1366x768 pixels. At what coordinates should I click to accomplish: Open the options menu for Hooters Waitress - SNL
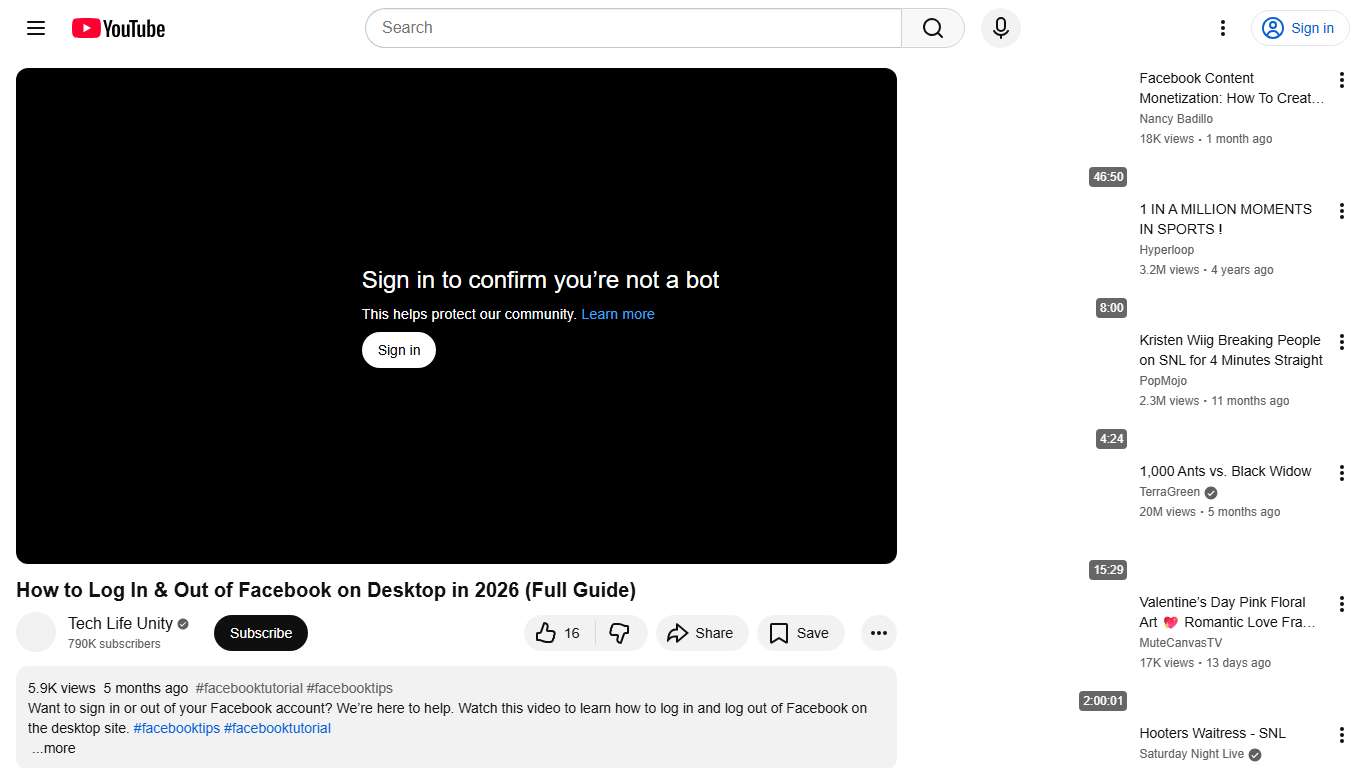click(x=1342, y=734)
